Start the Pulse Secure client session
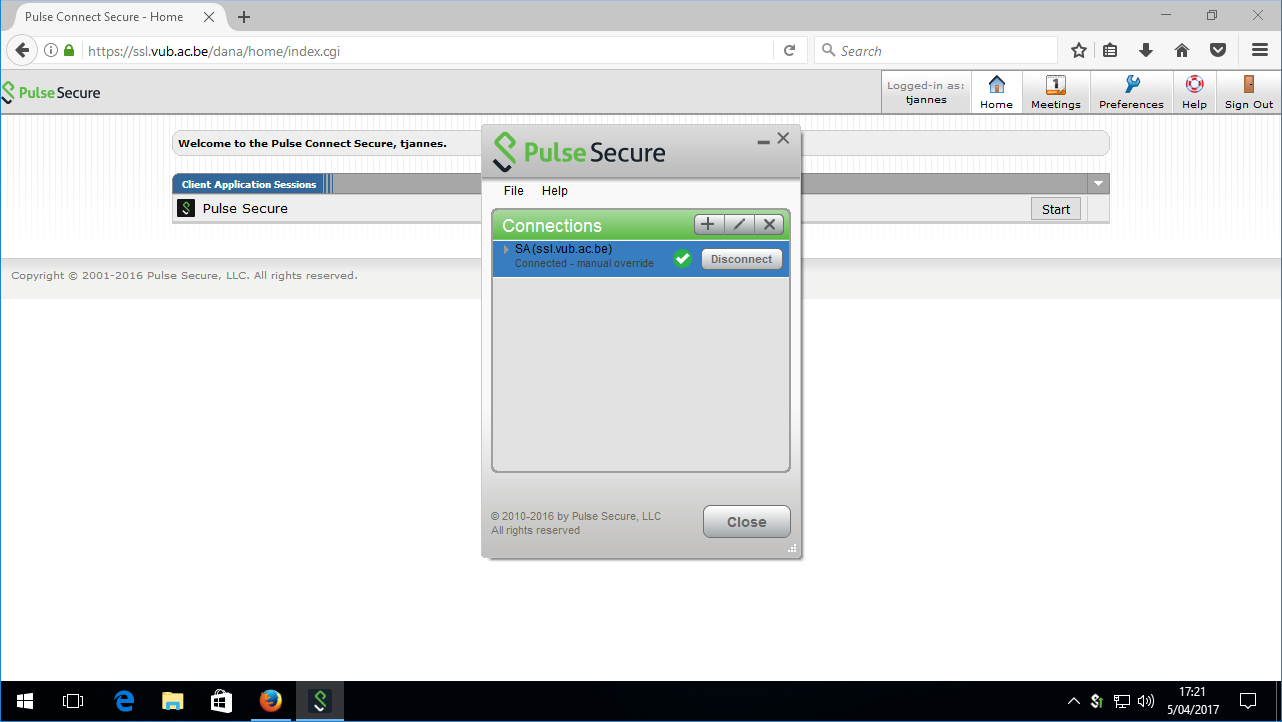 (x=1056, y=209)
